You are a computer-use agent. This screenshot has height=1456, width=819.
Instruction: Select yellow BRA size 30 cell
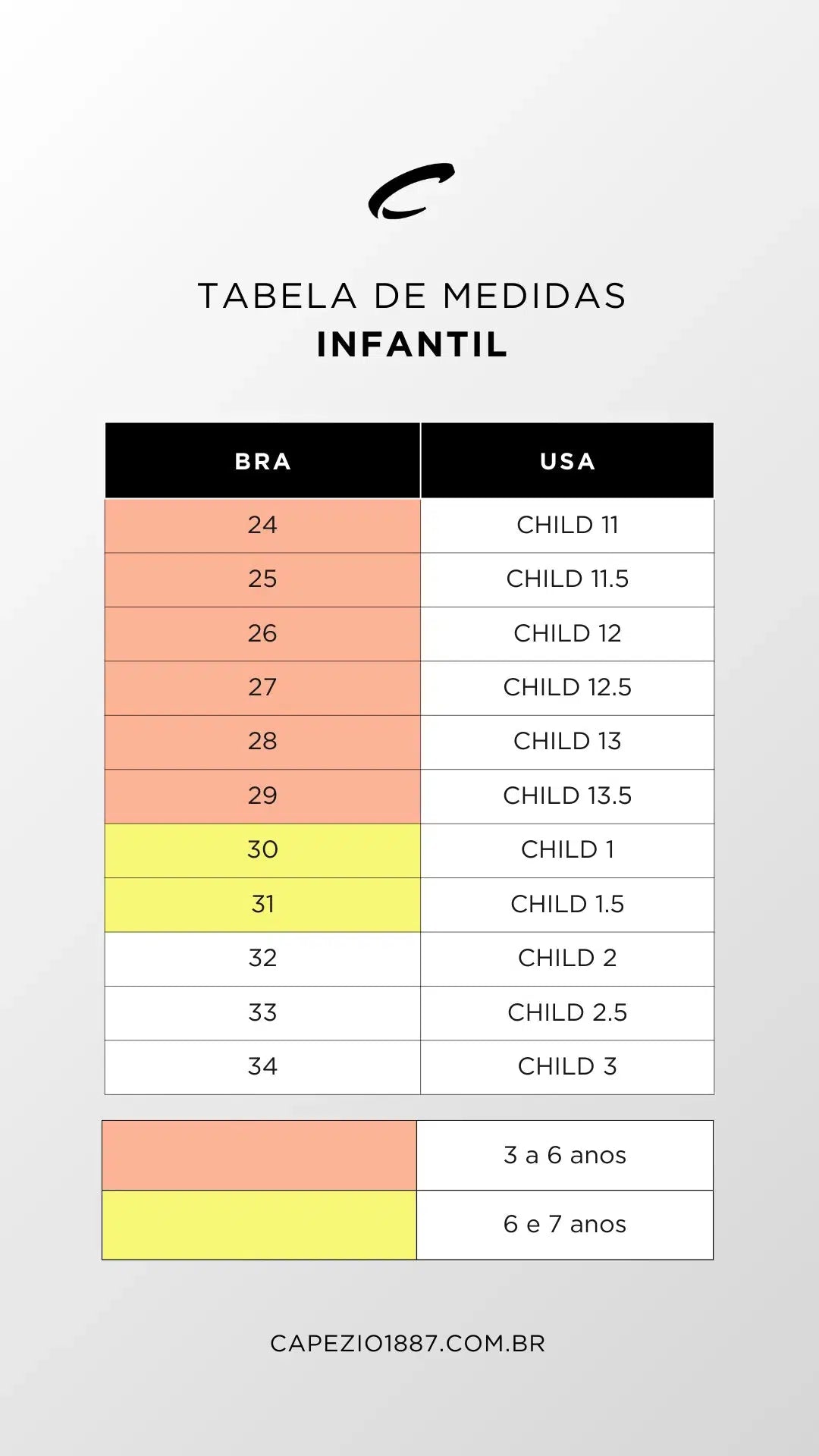pos(262,849)
